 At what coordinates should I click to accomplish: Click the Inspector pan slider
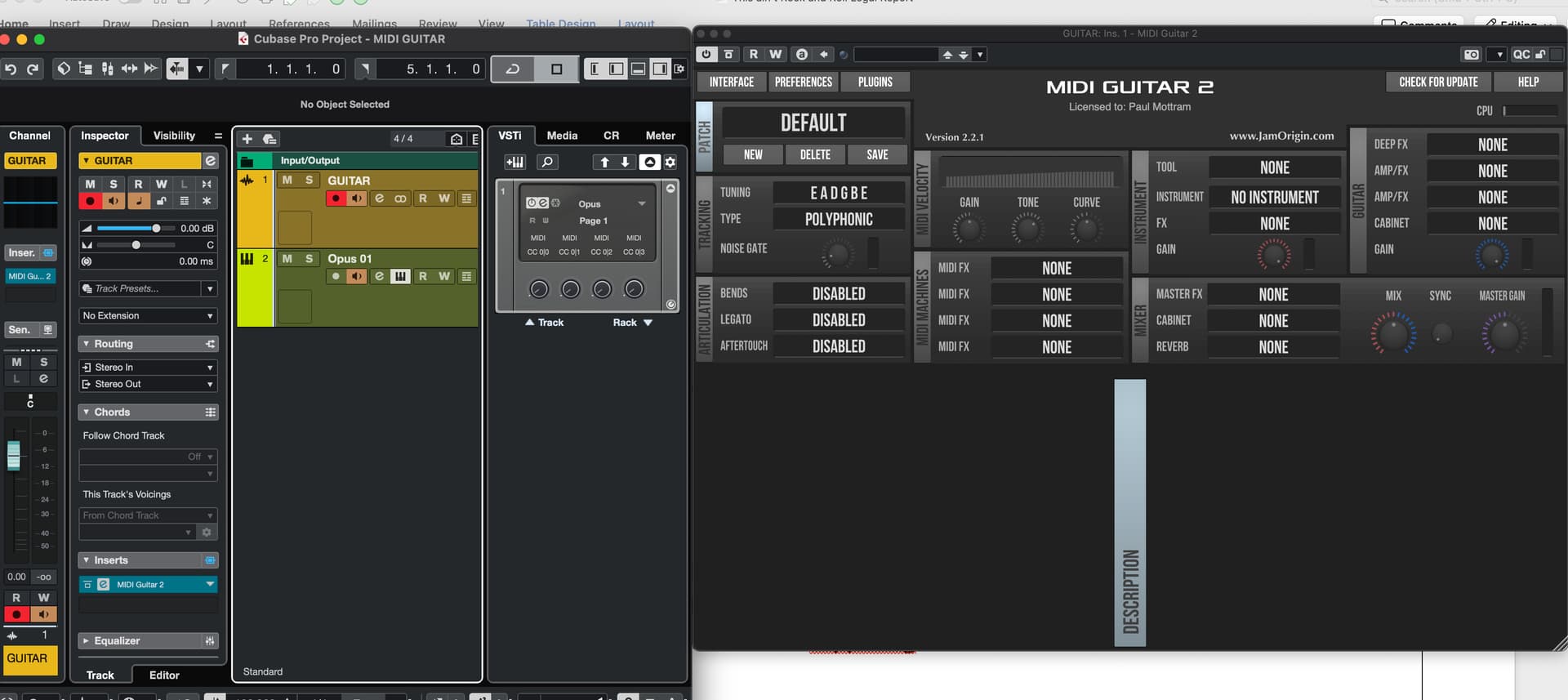136,245
